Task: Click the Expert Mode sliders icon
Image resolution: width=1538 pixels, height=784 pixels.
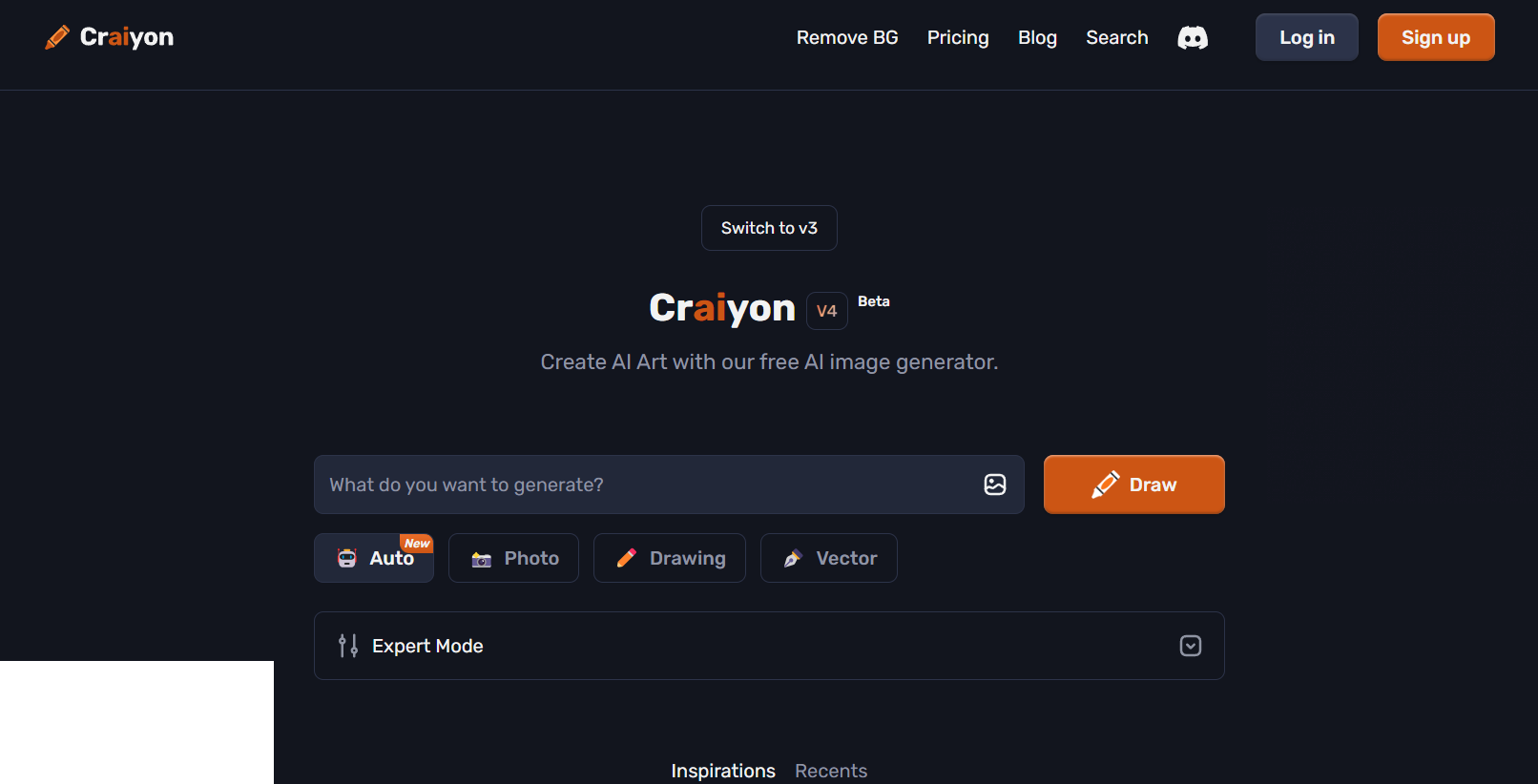Action: [348, 646]
